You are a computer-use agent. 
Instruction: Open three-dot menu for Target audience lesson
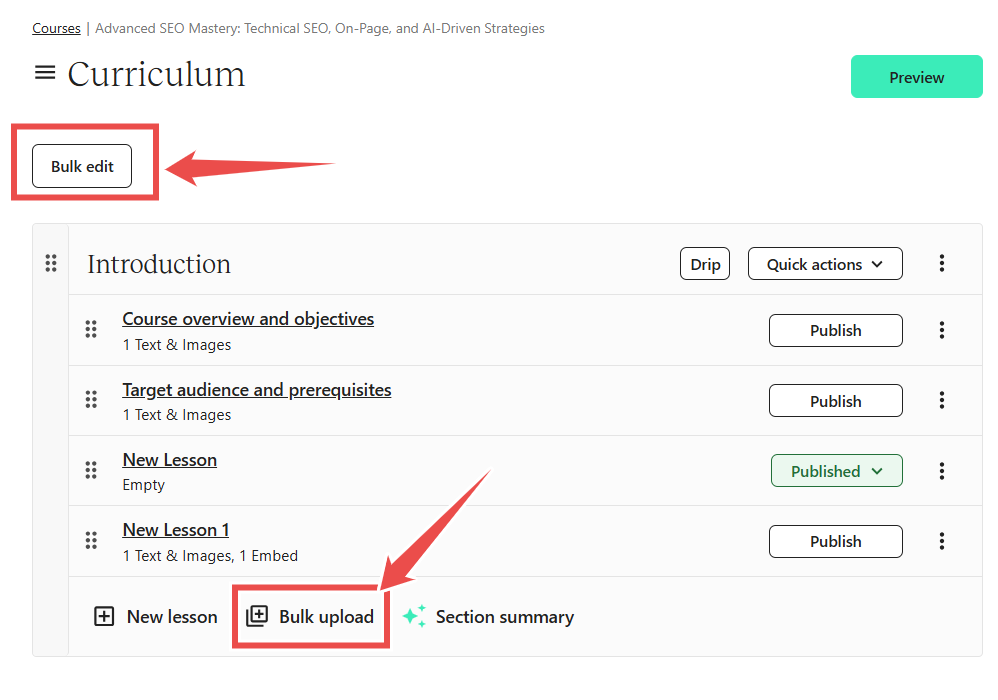[942, 400]
